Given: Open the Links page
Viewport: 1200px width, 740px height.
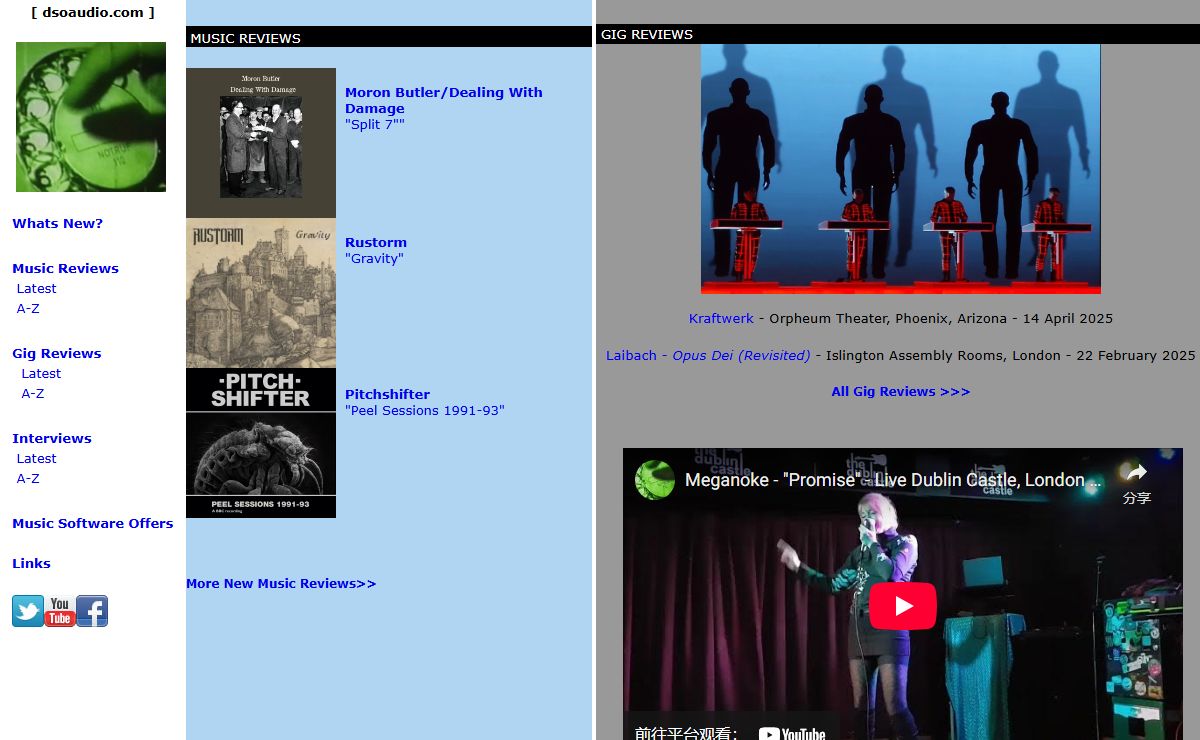Looking at the screenshot, I should point(31,563).
